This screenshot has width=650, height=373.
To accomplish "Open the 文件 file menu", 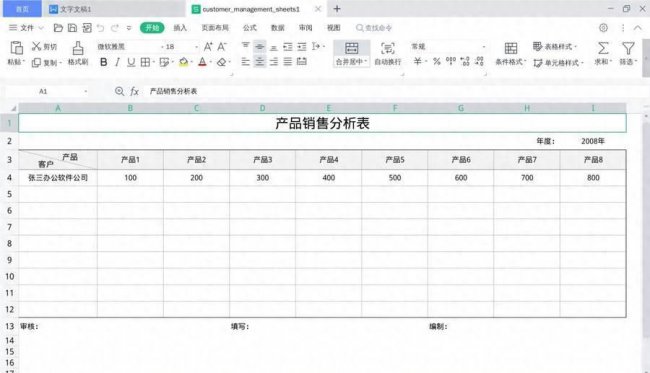I will [26, 28].
